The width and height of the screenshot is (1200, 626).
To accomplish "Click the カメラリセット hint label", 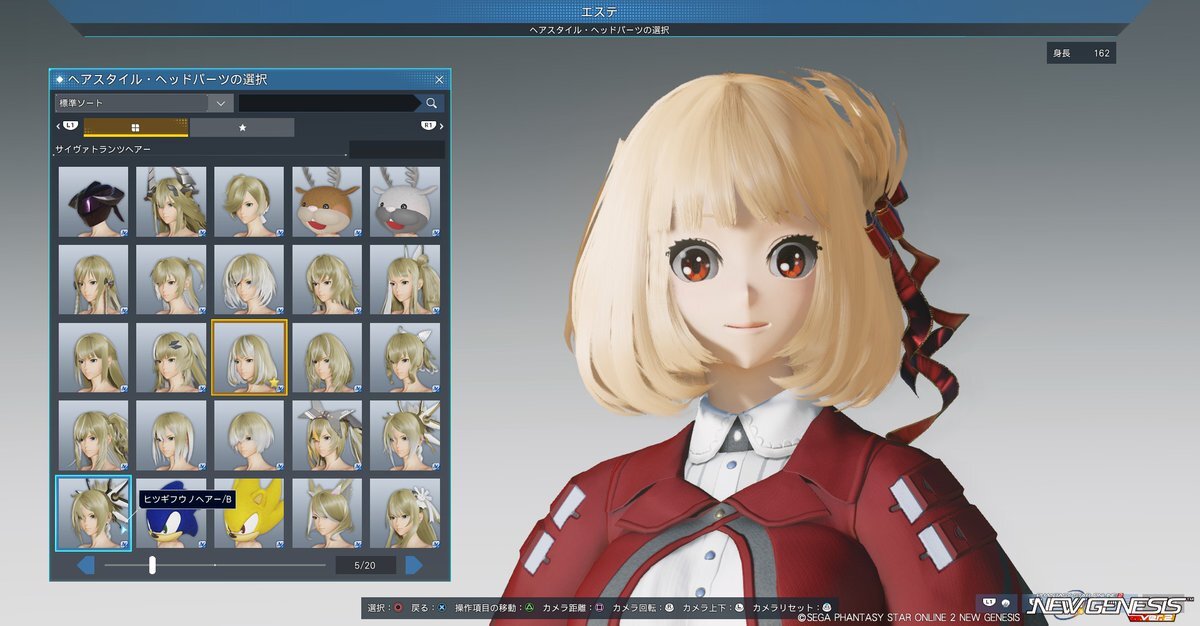I will pyautogui.click(x=785, y=607).
